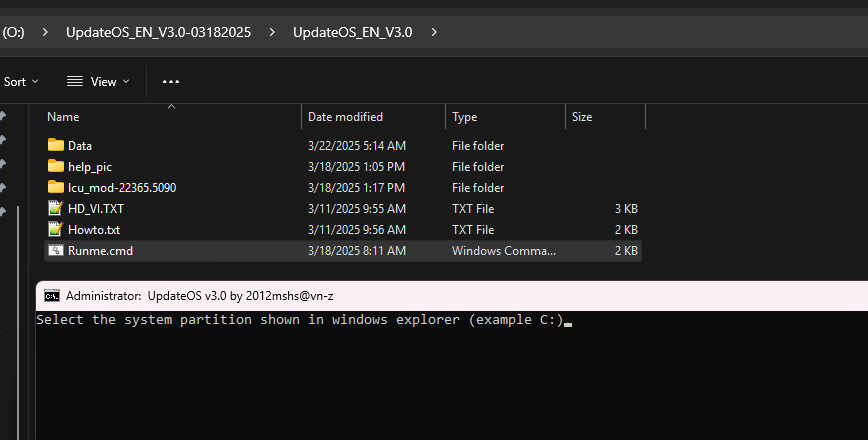The width and height of the screenshot is (868, 440).
Task: Click date 3/11/2025 9:56 AM
Action: pyautogui.click(x=357, y=230)
